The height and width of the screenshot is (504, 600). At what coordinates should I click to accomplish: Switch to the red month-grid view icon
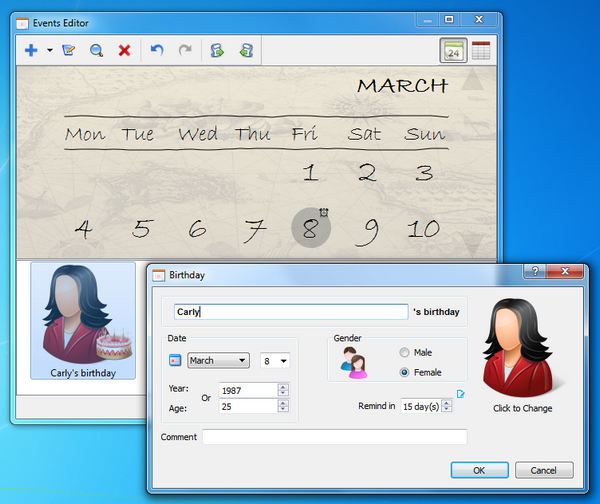pyautogui.click(x=481, y=50)
